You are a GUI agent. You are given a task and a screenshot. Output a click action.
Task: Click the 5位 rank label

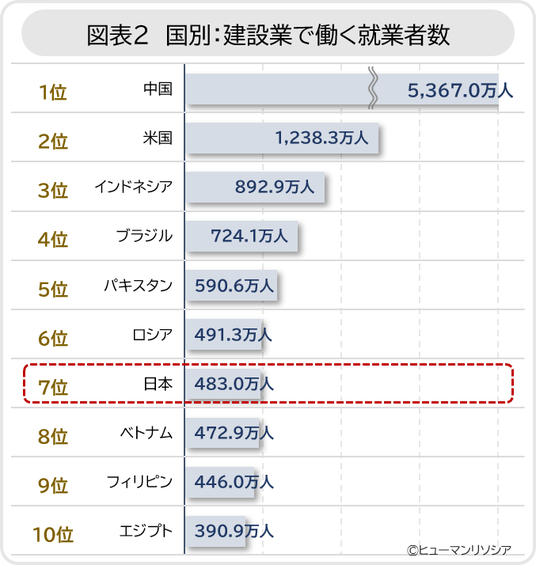(x=53, y=289)
